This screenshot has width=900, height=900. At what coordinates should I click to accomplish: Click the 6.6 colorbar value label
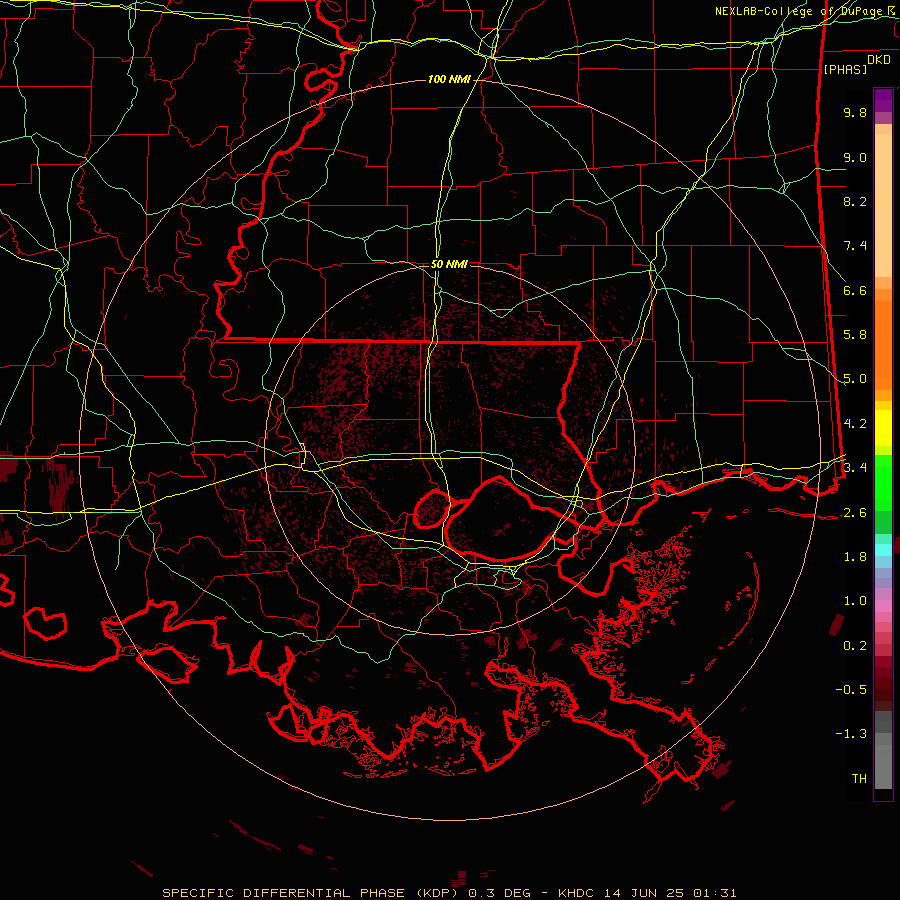point(855,290)
